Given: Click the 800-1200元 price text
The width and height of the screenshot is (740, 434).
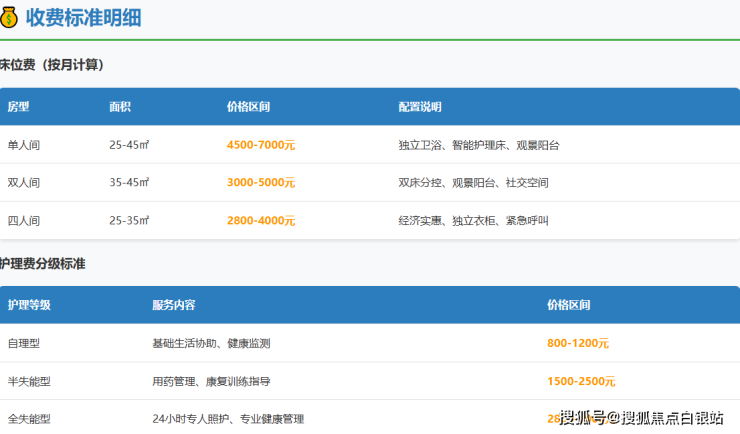Looking at the screenshot, I should coord(578,343).
